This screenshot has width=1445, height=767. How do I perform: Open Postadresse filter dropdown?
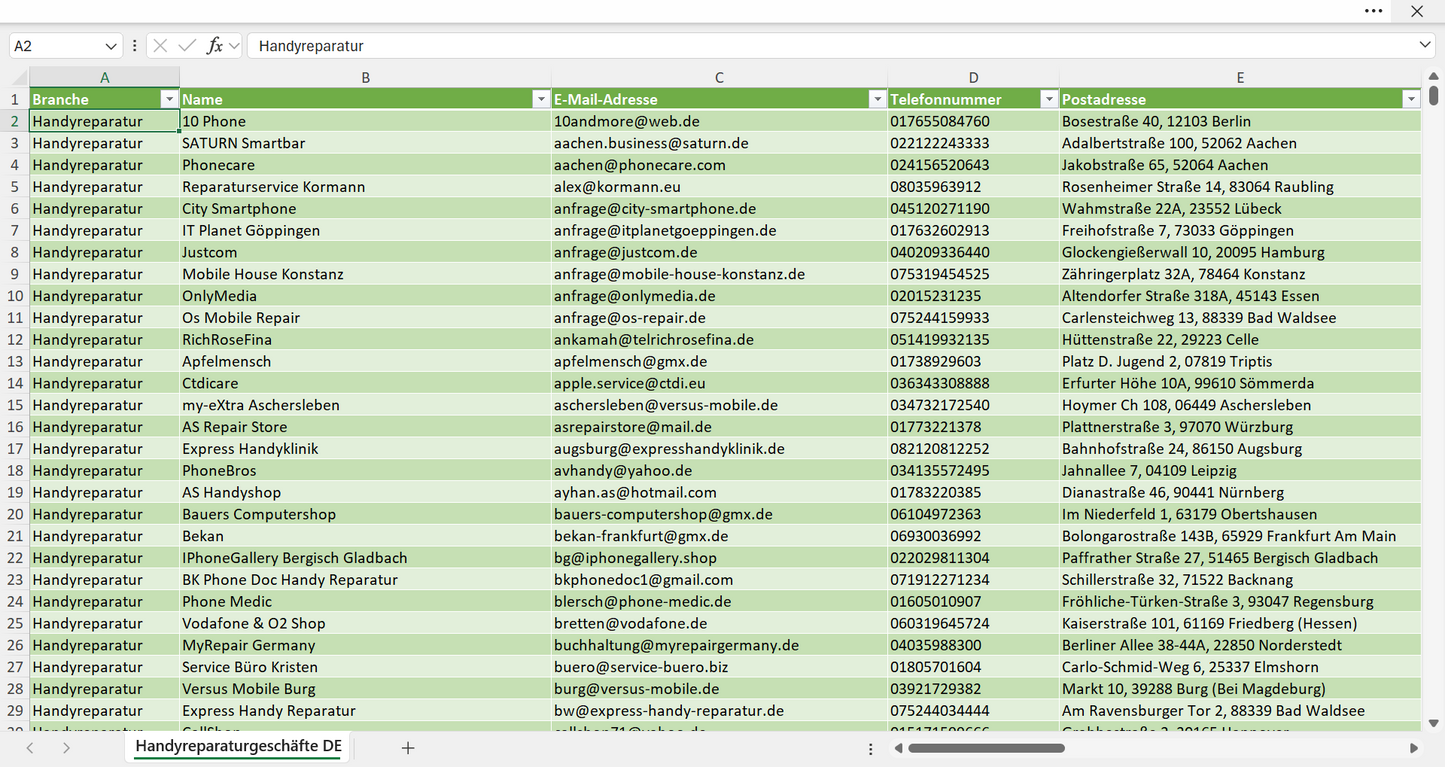pos(1411,99)
